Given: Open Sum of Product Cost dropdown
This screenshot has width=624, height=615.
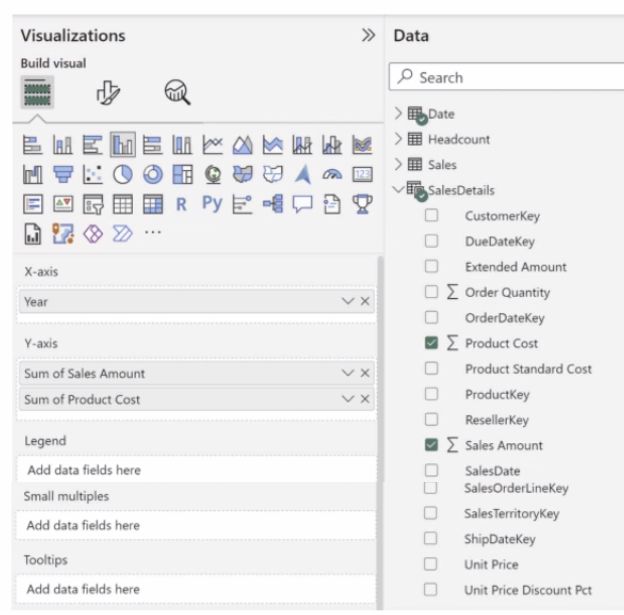Looking at the screenshot, I should click(x=348, y=399).
